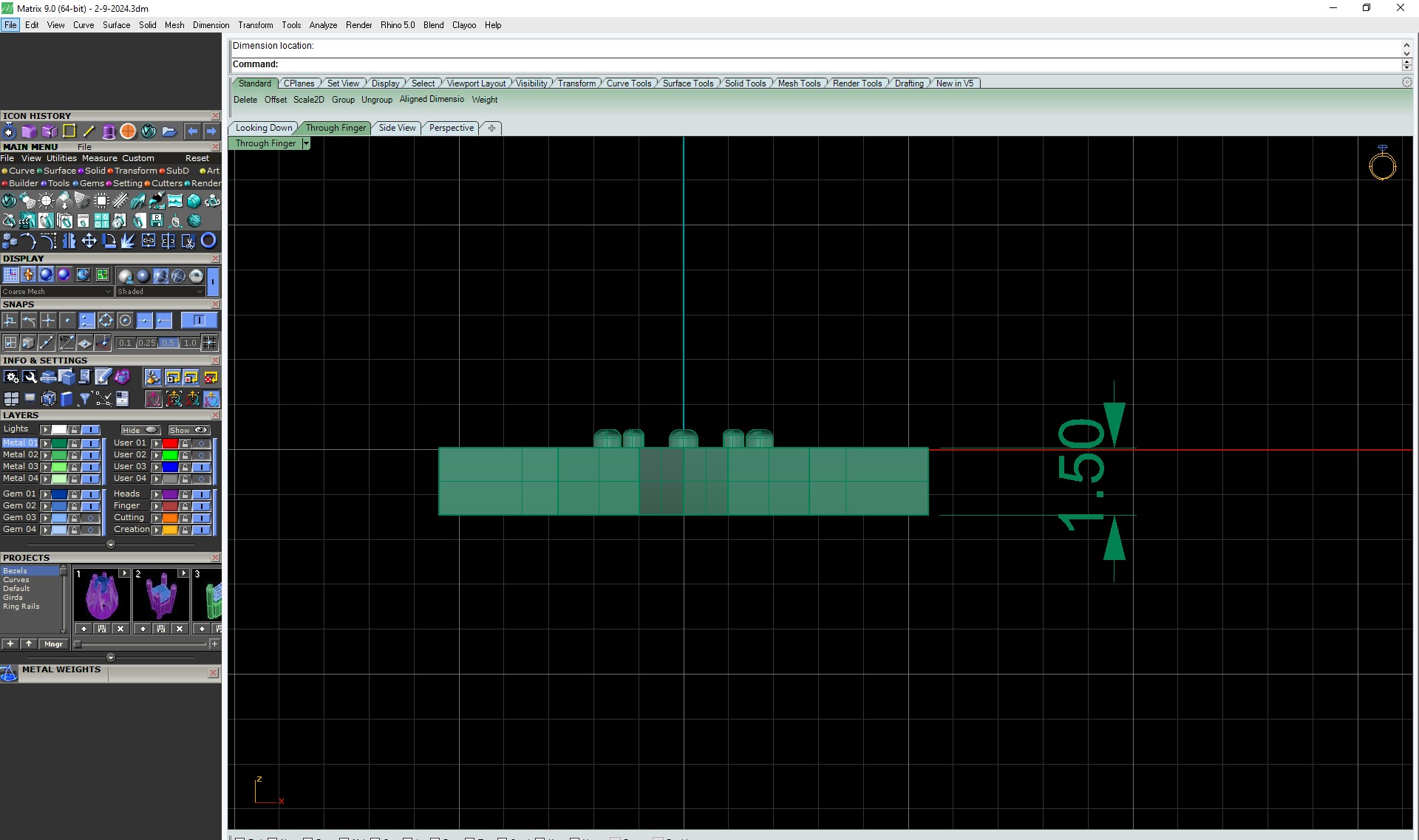
Task: Open settings gears icon in Info & Settings
Action: pos(11,378)
